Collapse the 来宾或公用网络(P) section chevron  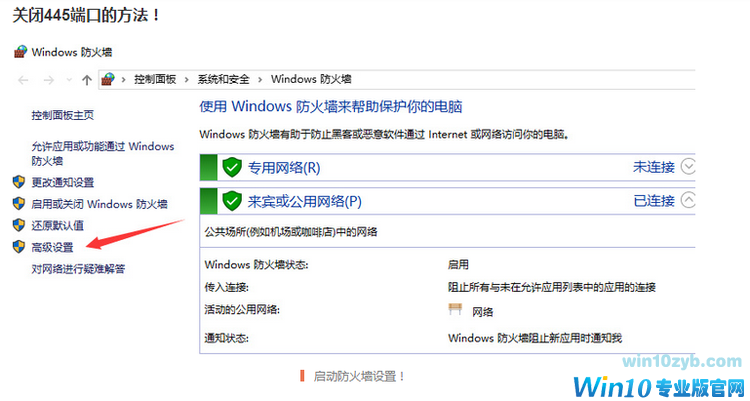point(688,200)
